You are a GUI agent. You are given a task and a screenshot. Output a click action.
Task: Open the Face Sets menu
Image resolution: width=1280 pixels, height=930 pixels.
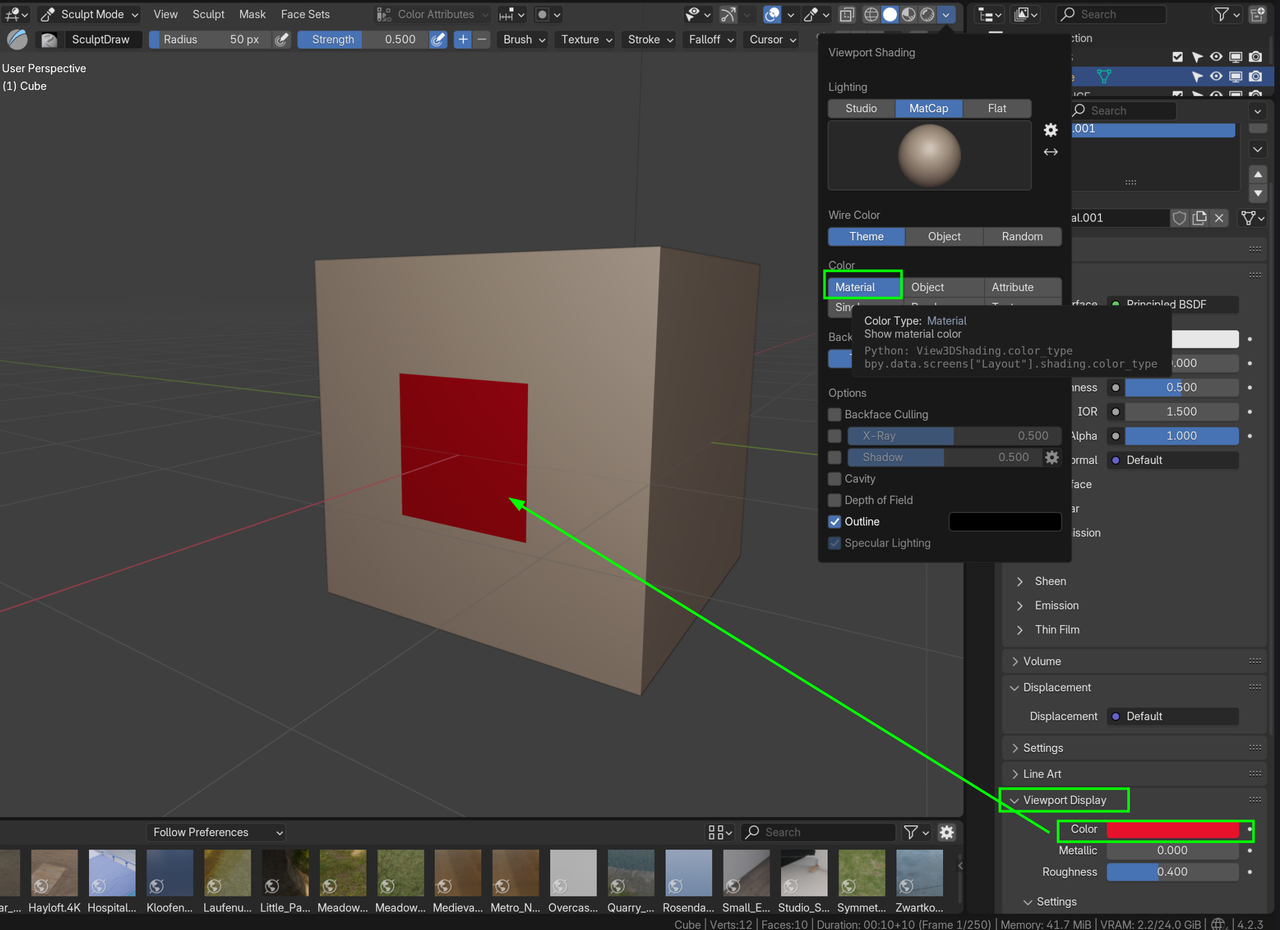305,15
